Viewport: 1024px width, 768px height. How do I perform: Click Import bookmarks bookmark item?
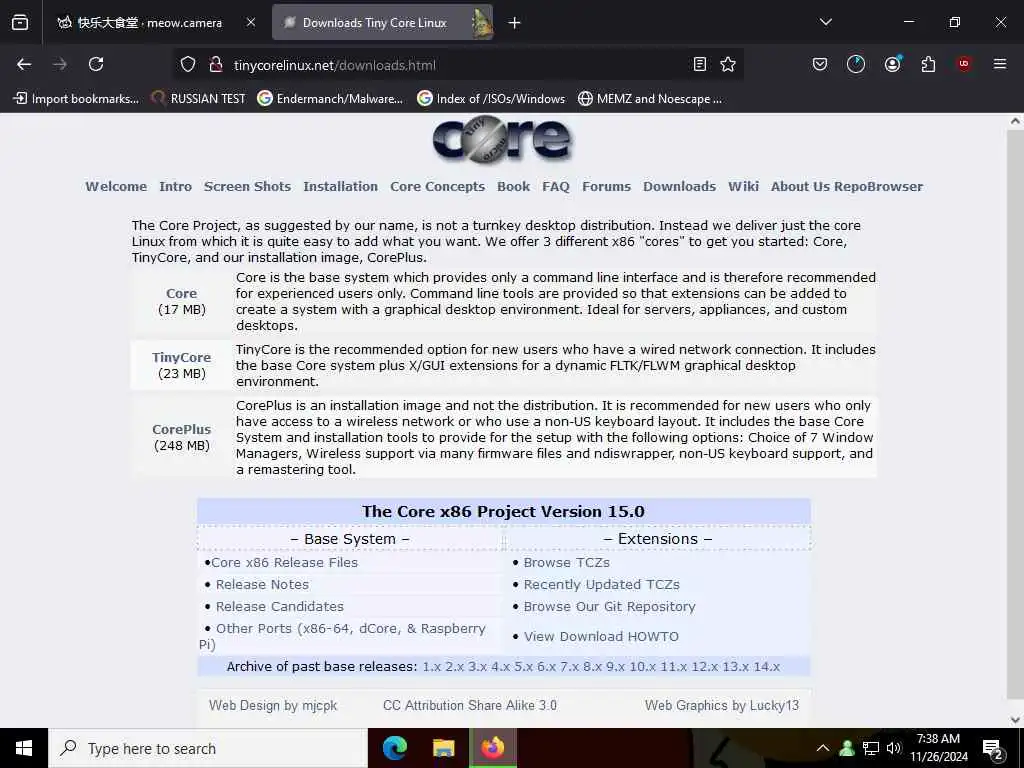tap(76, 99)
